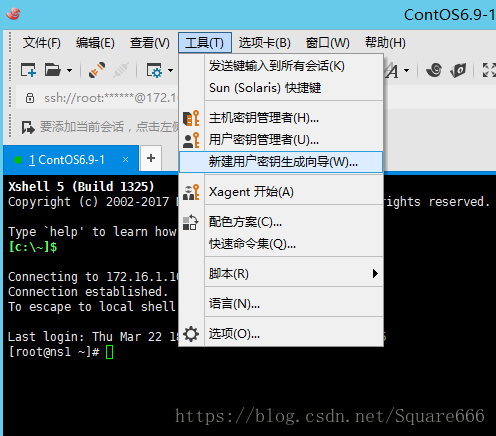Click the Xagent toolbar icon
The height and width of the screenshot is (436, 496).
[458, 70]
